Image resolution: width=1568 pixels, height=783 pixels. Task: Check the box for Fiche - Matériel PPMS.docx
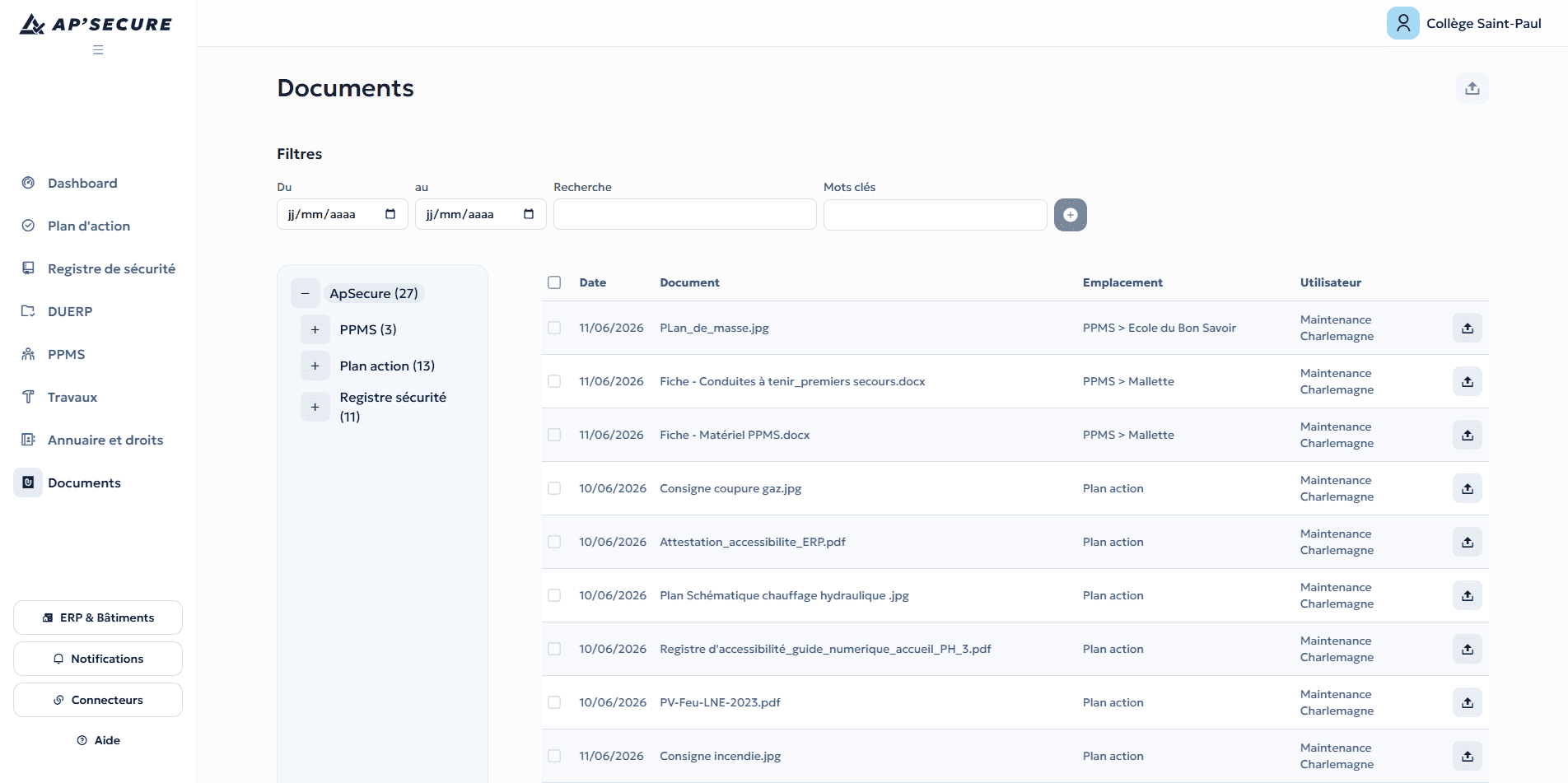pos(554,435)
